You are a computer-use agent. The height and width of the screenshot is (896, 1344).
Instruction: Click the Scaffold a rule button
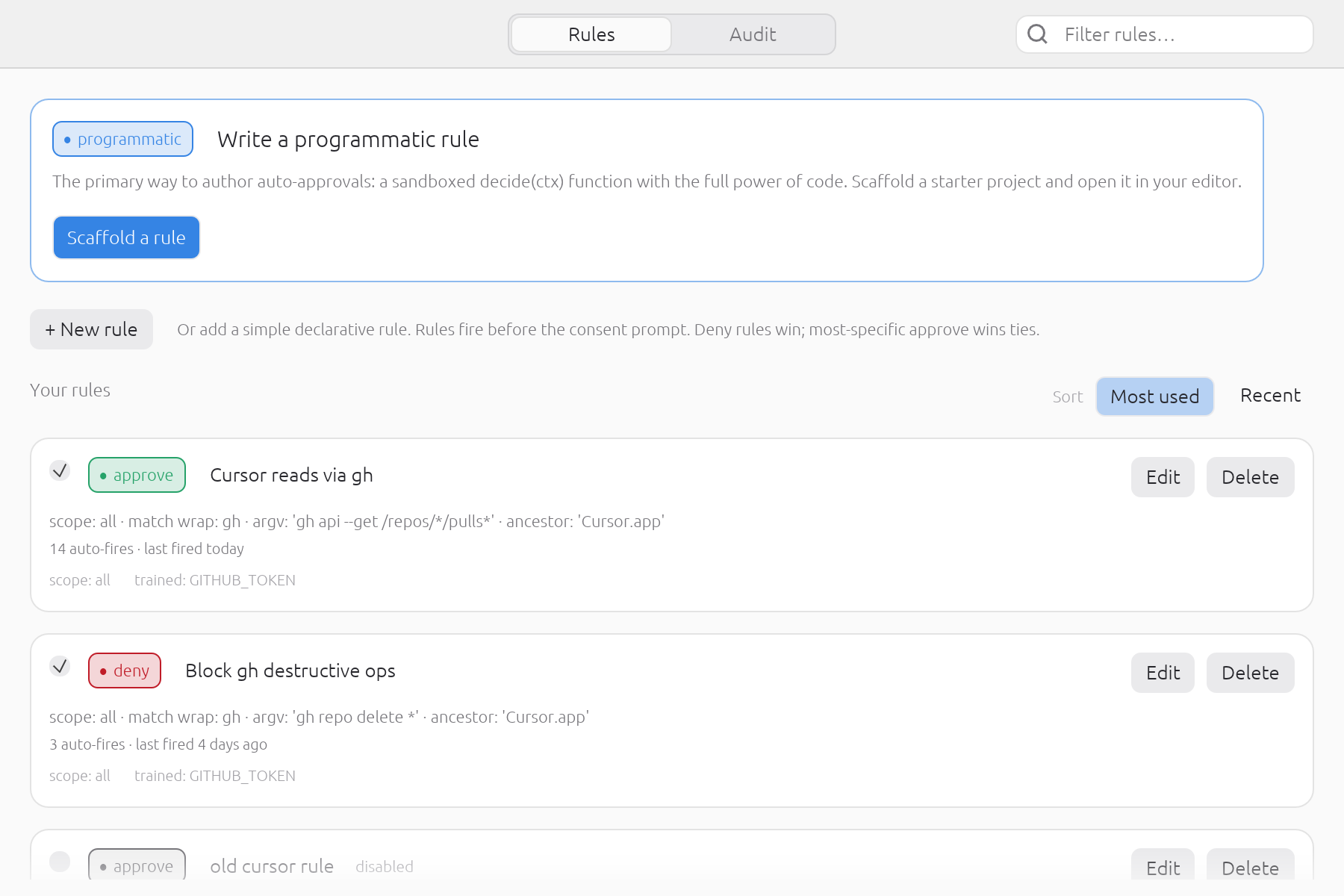[126, 237]
